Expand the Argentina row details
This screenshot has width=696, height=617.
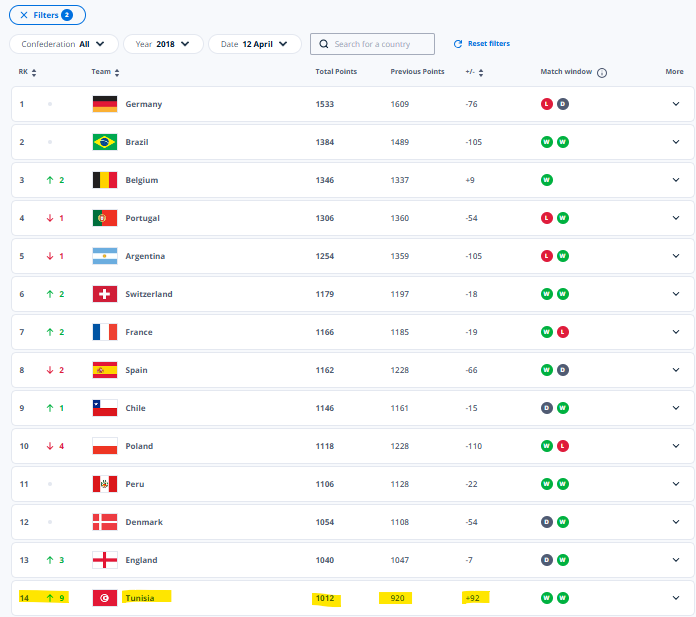click(676, 256)
